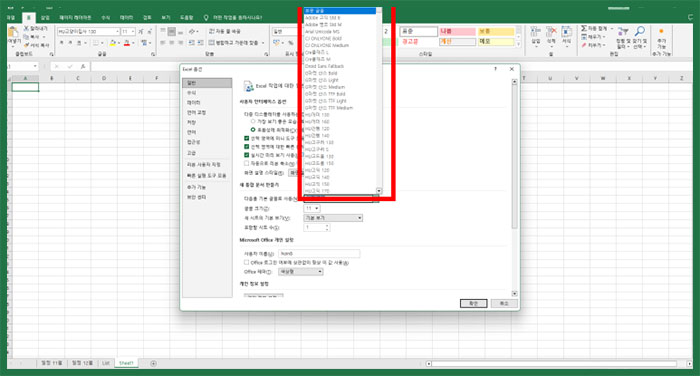The image size is (700, 376).
Task: Click the fill color bucket icon
Action: click(x=112, y=43)
